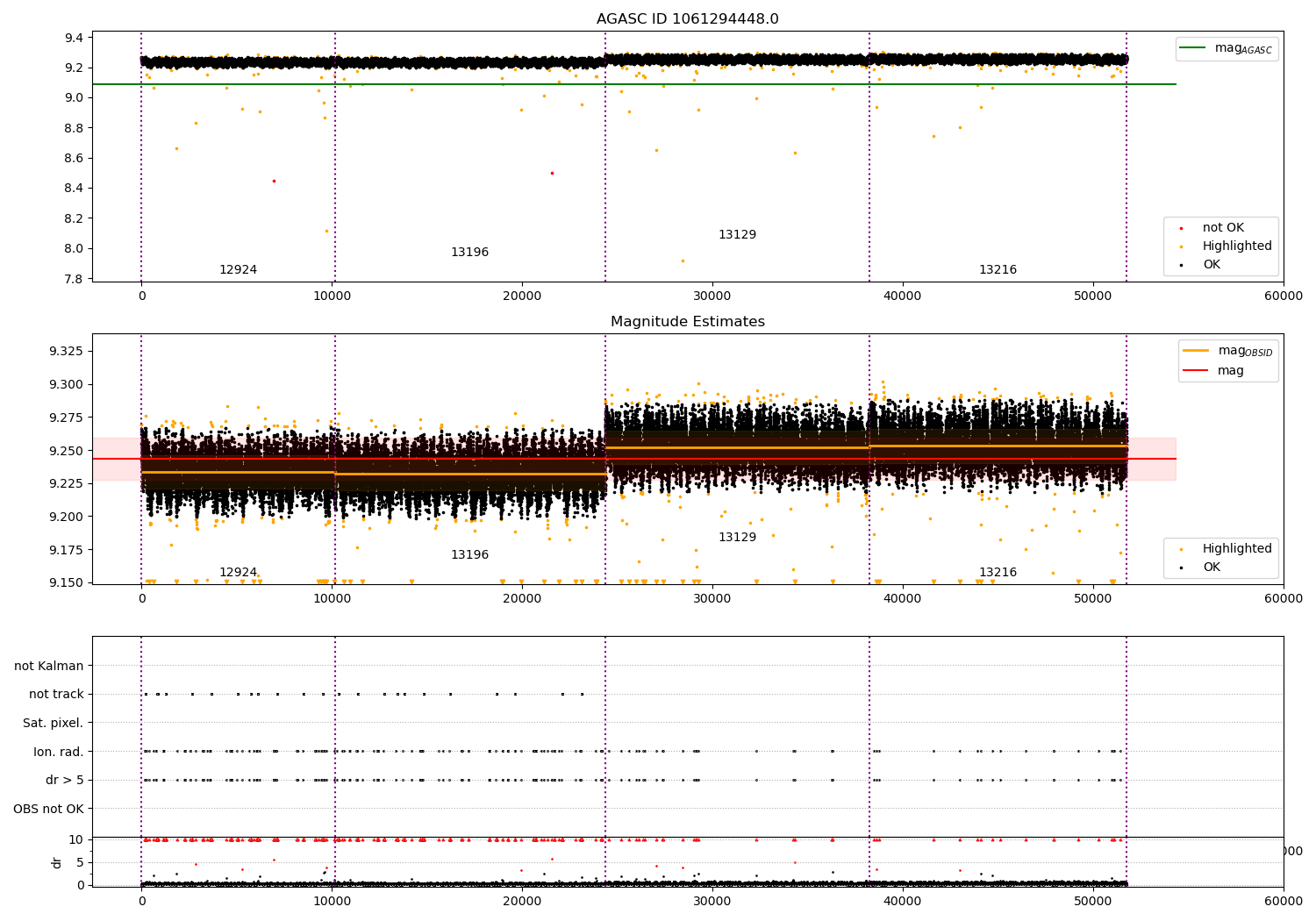
Task: Click the '5' tick on the dr axis
Action: 80,862
